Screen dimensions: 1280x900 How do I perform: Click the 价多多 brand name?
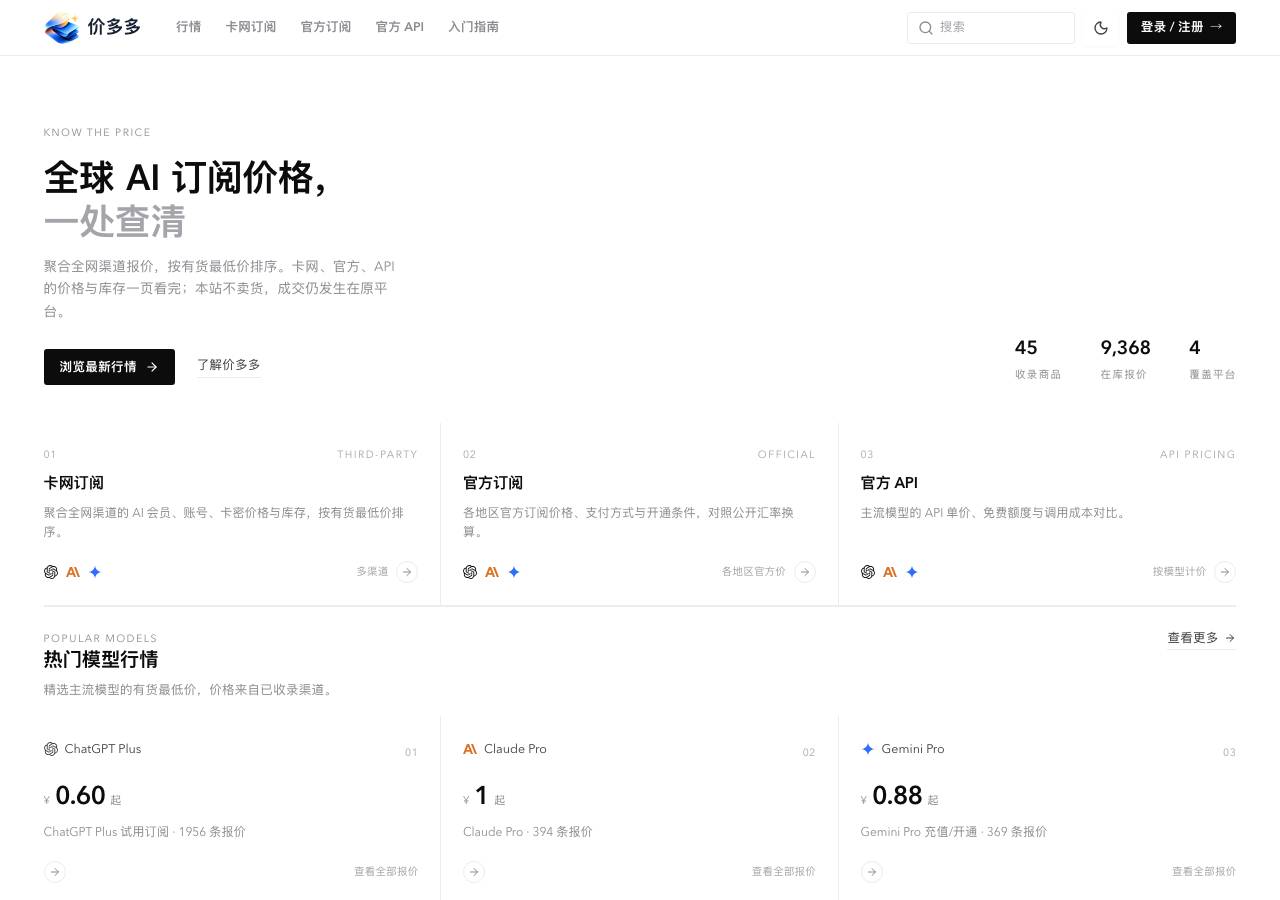pyautogui.click(x=114, y=28)
